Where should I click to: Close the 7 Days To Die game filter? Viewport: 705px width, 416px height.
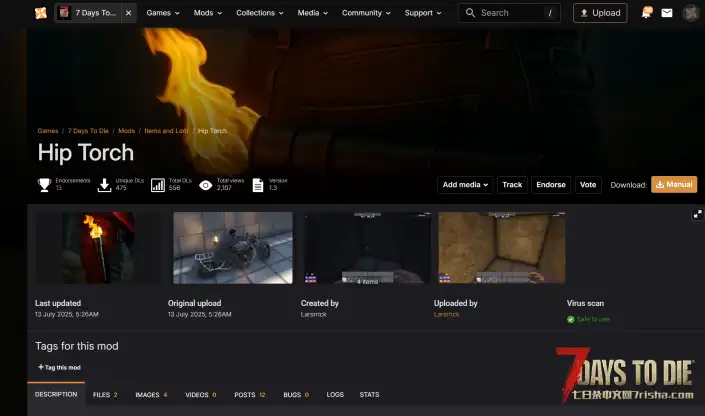129,13
